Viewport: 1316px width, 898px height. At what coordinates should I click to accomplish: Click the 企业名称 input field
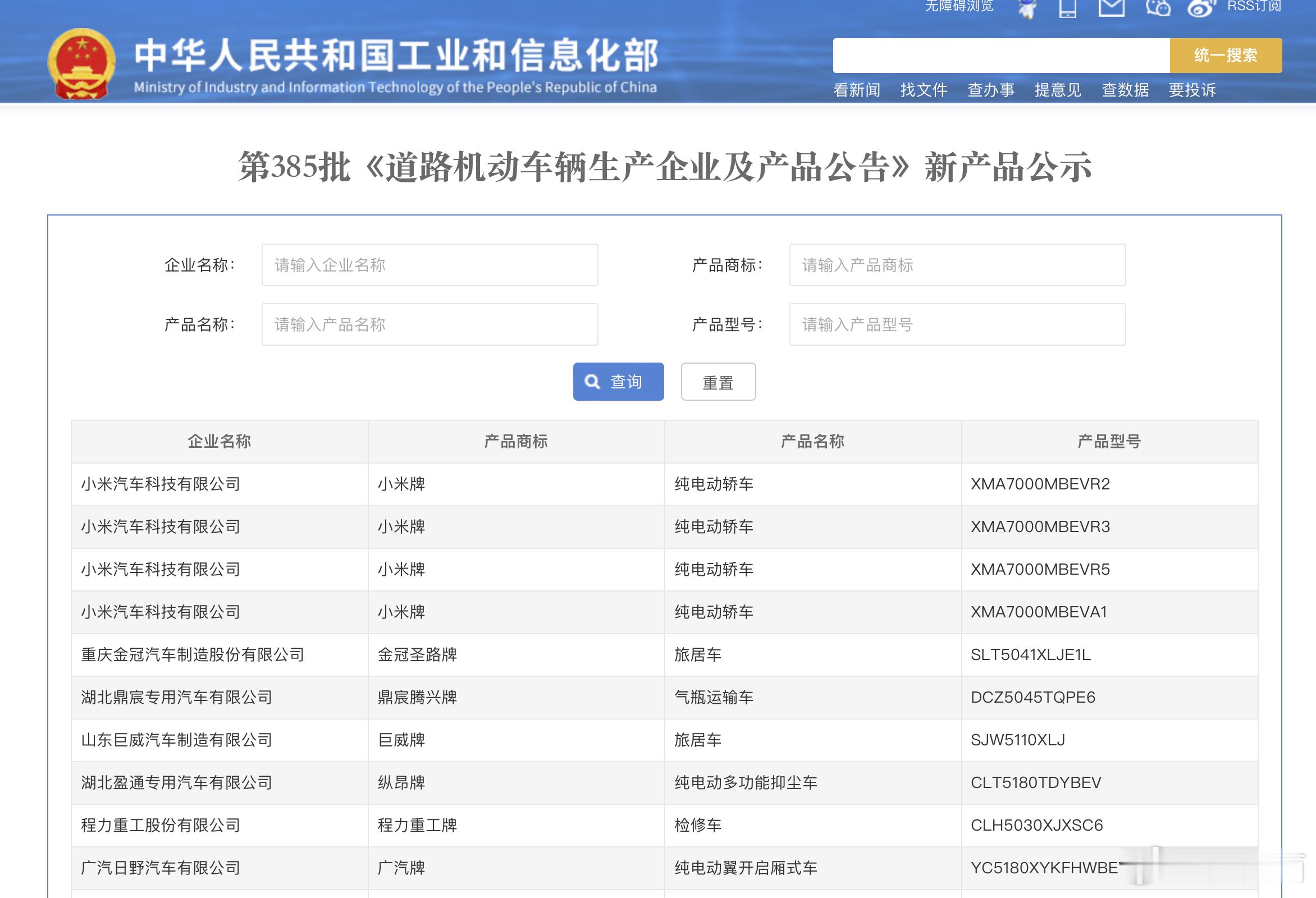430,264
